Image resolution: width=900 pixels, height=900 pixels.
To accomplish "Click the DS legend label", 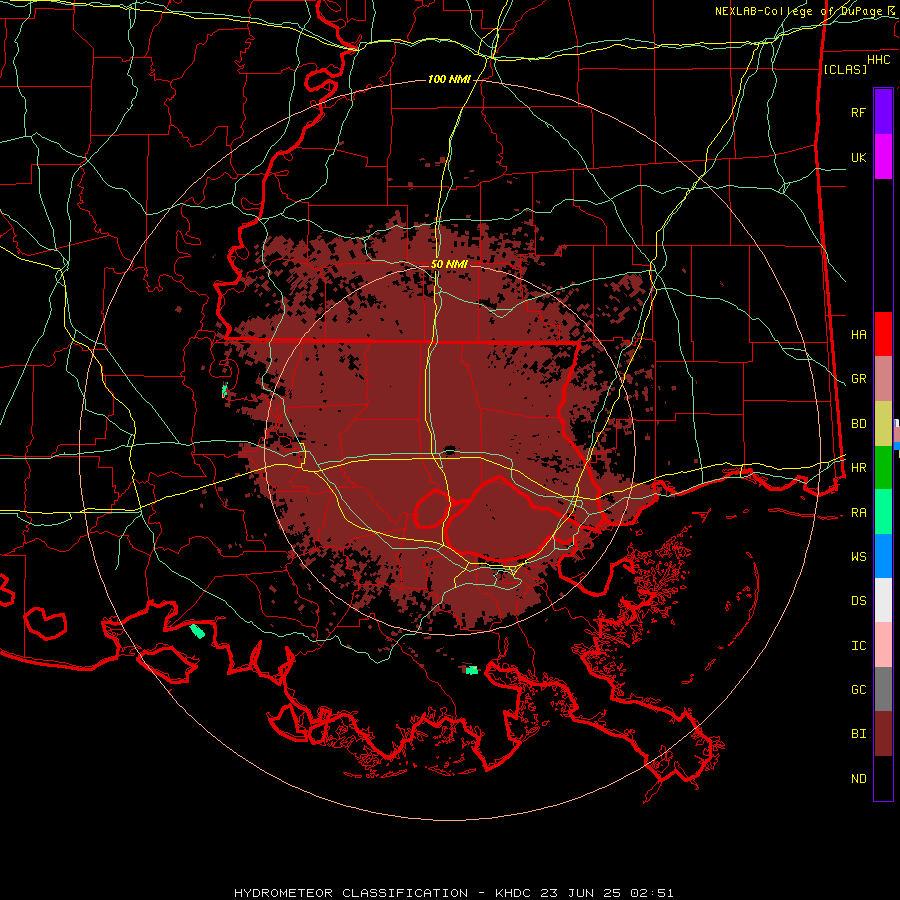I will pos(858,600).
